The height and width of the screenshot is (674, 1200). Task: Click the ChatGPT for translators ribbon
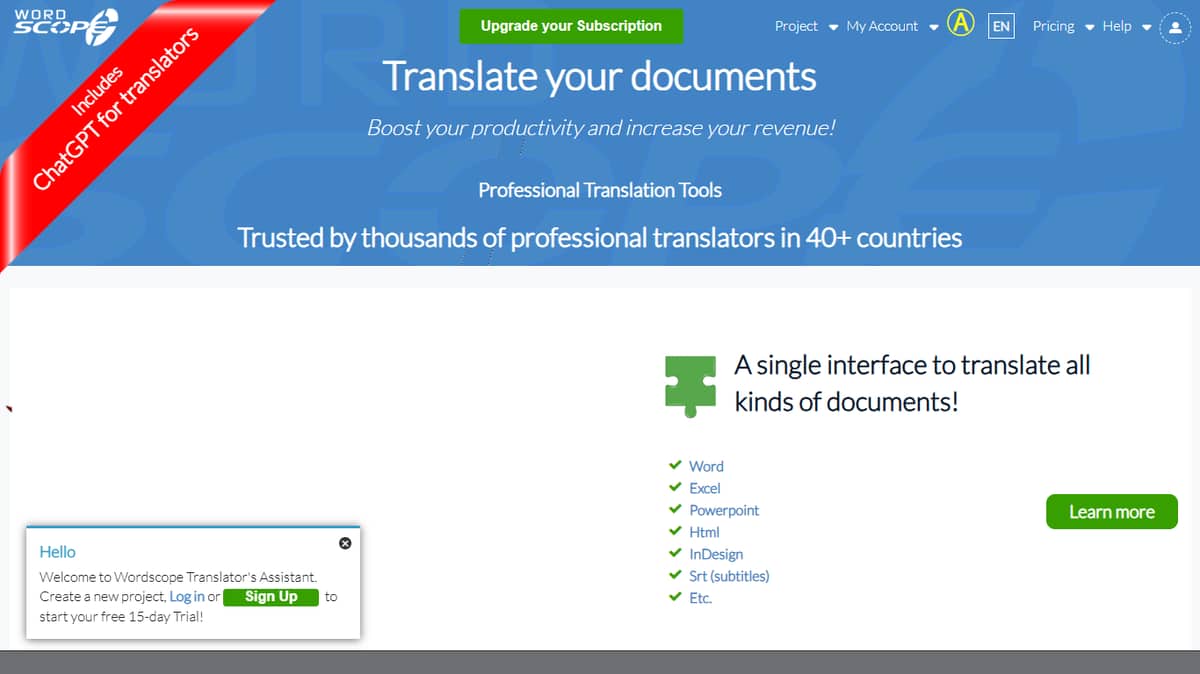(x=115, y=110)
